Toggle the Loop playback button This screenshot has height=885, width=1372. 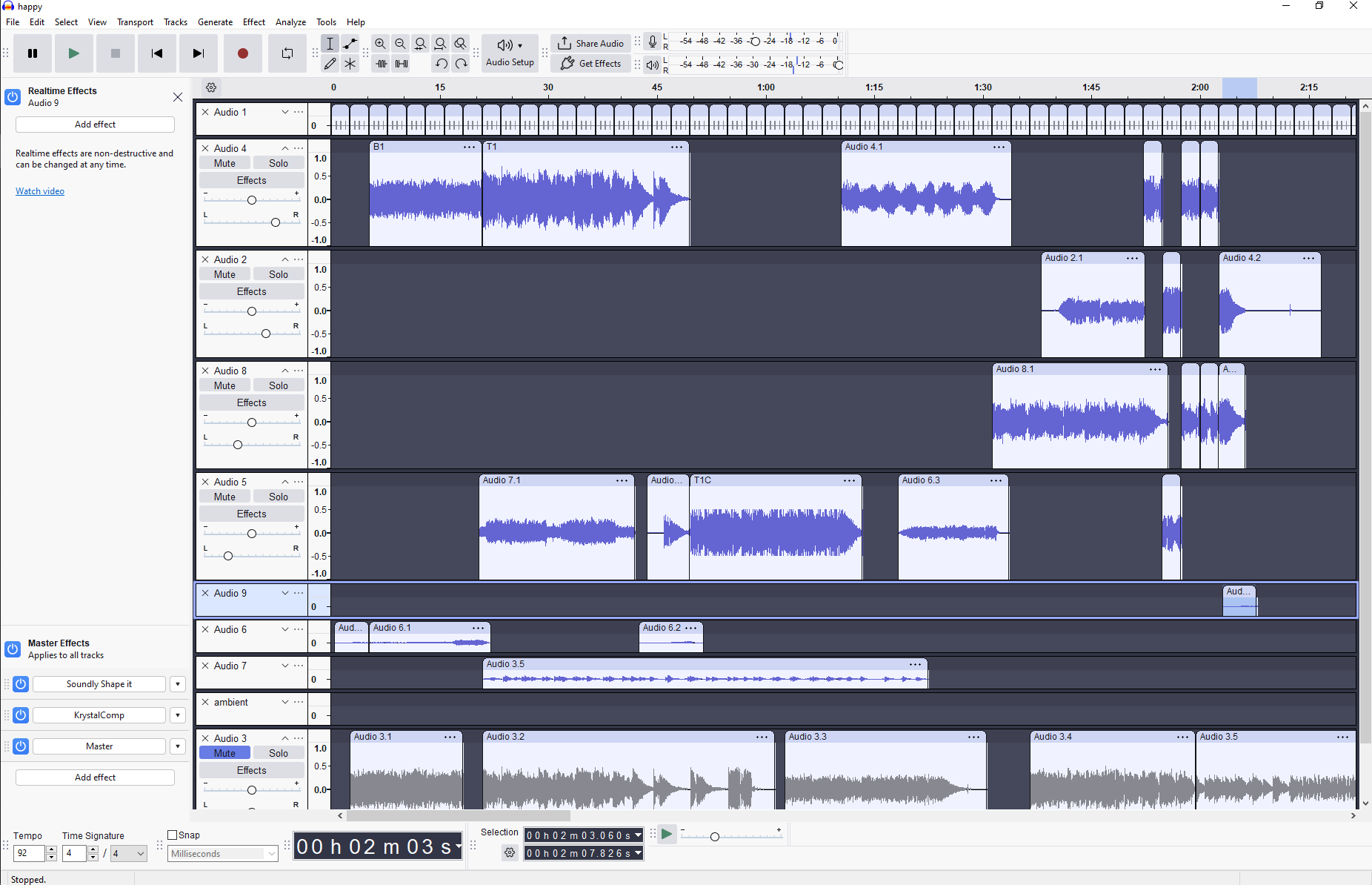(287, 53)
